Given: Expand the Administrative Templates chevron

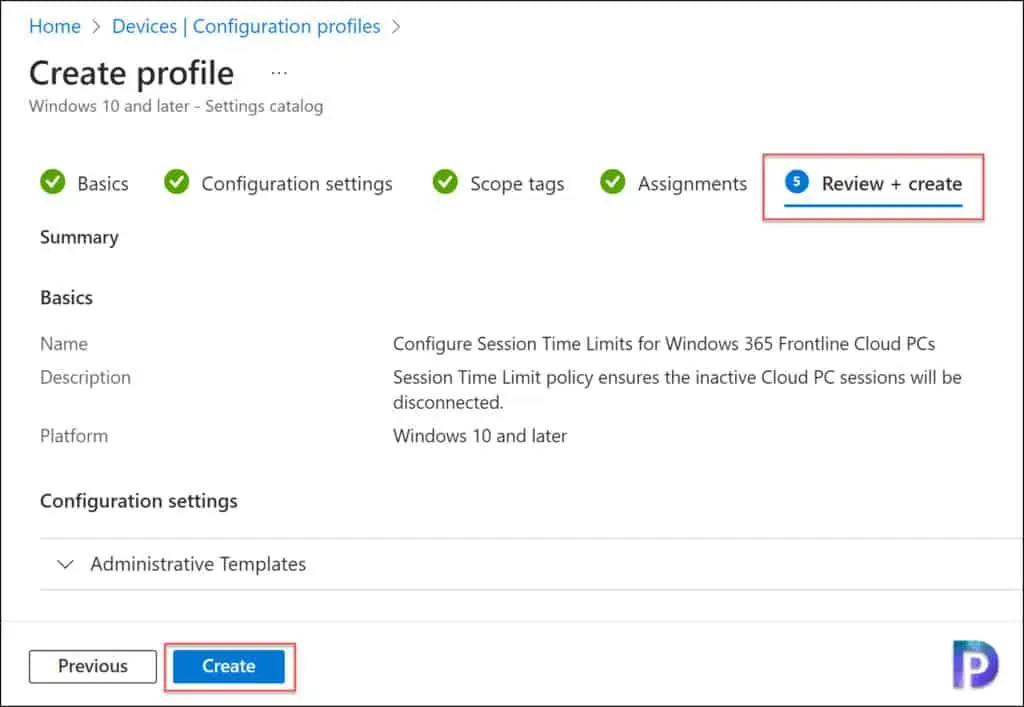Looking at the screenshot, I should [65, 564].
